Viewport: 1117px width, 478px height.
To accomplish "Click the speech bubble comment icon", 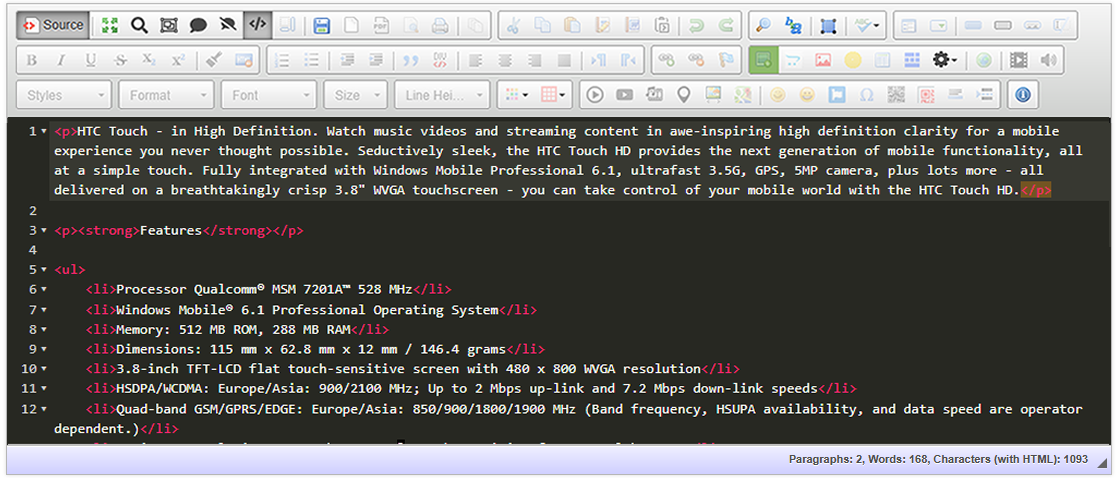I will 198,25.
